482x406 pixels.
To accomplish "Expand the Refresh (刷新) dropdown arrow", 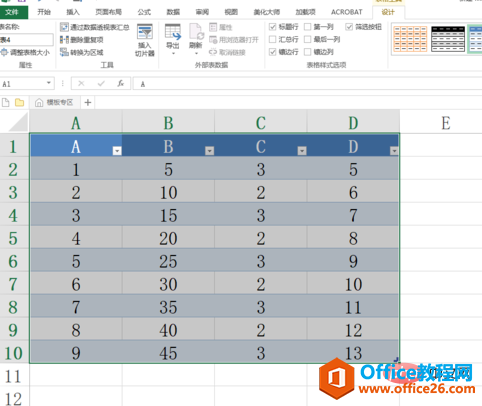I will pos(196,54).
